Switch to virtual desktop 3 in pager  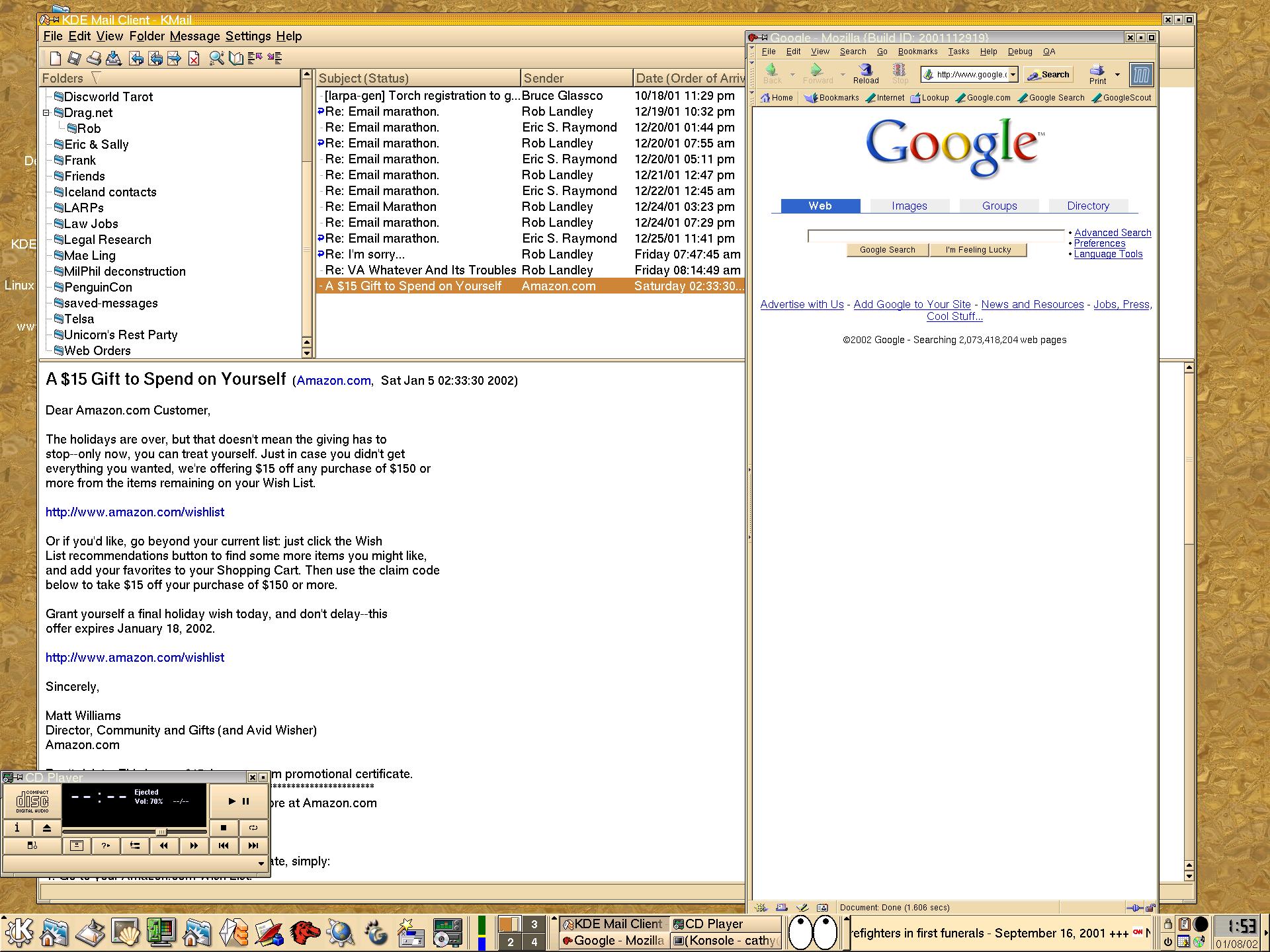[534, 924]
